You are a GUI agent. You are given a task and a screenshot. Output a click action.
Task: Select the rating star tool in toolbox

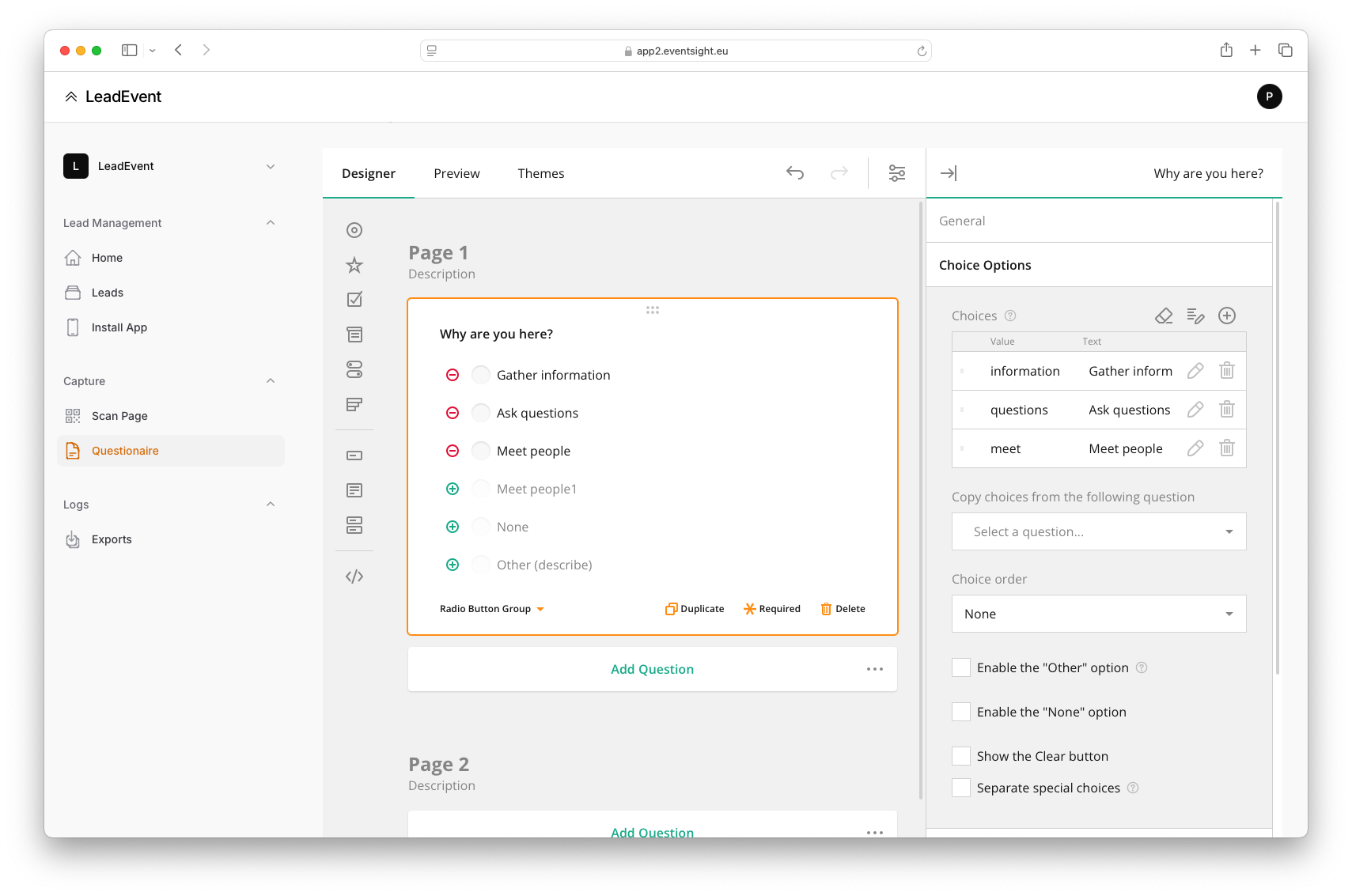[x=354, y=265]
